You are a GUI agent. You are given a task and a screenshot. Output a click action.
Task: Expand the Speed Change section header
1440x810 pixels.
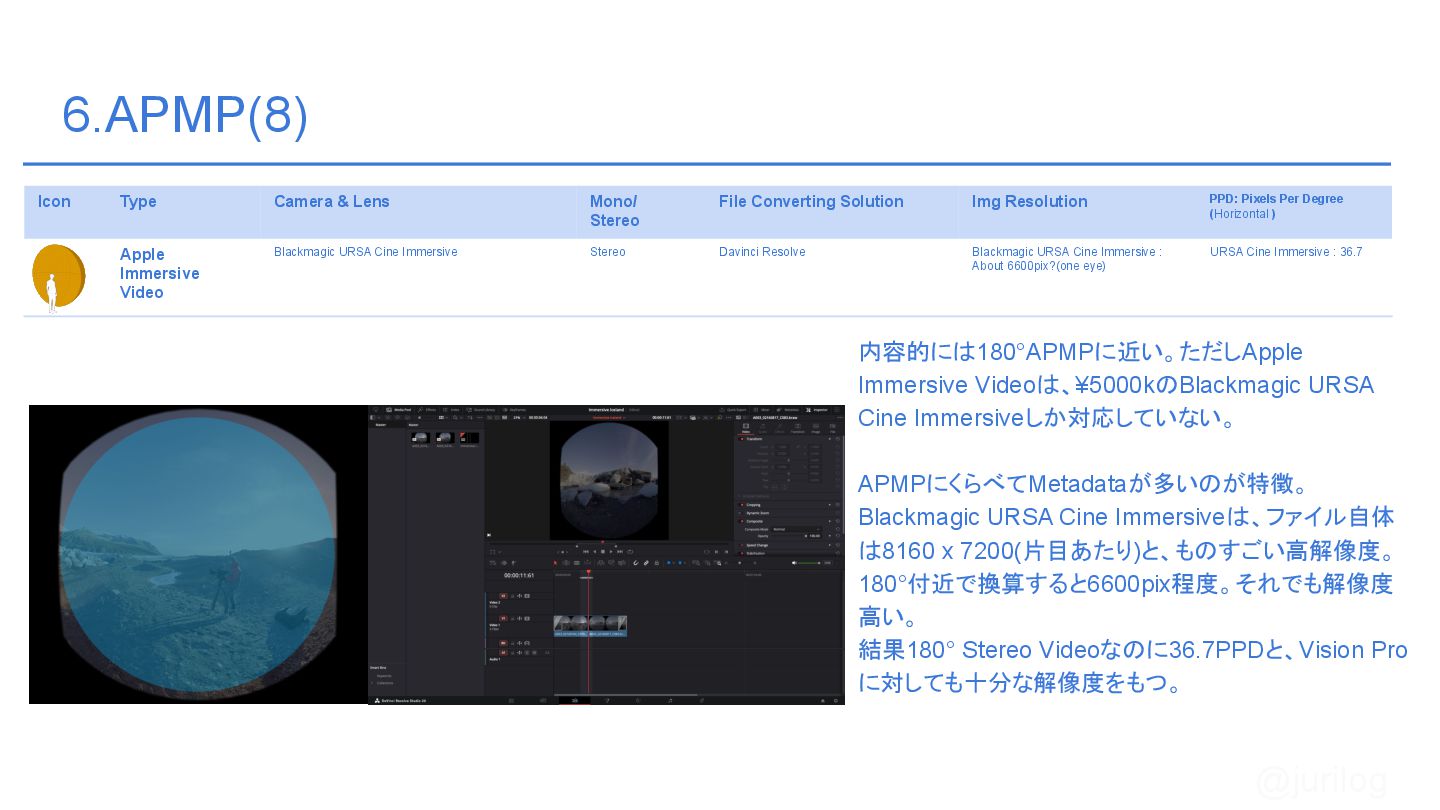[x=757, y=545]
